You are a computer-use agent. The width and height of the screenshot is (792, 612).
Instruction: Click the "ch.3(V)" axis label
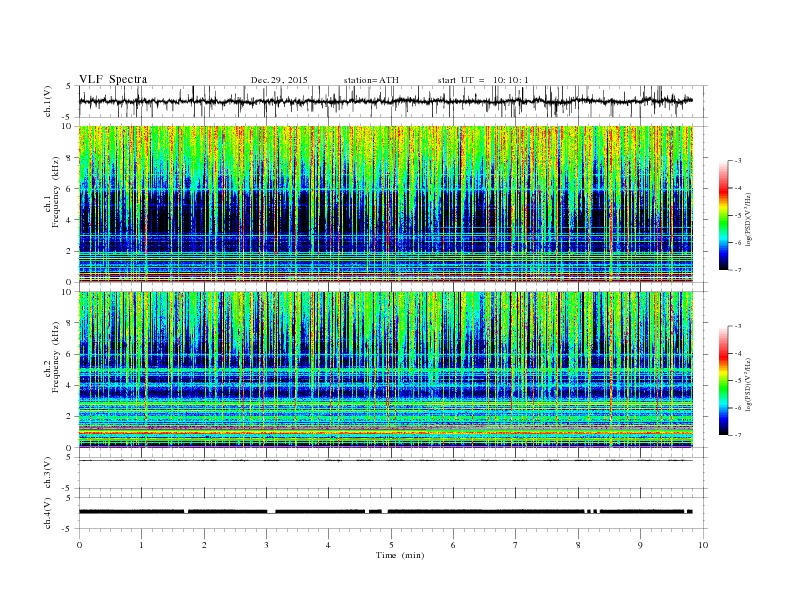48,473
